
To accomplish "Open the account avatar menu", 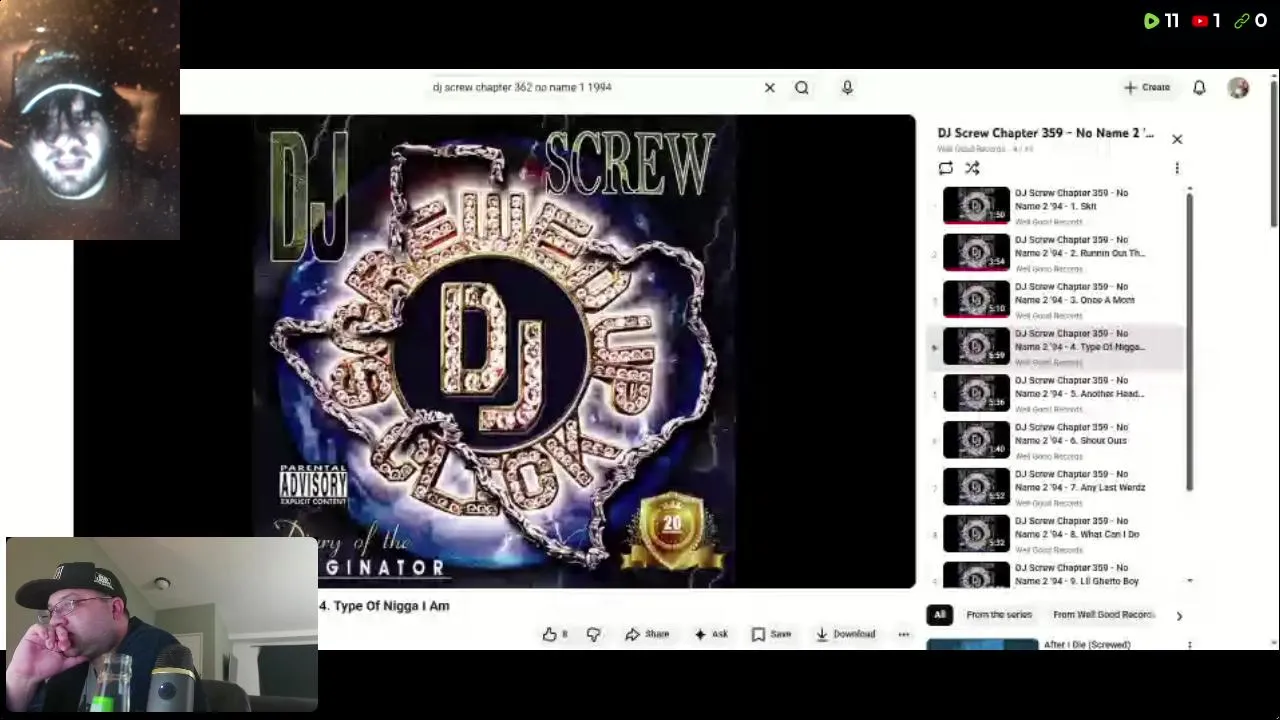I will click(x=1238, y=88).
